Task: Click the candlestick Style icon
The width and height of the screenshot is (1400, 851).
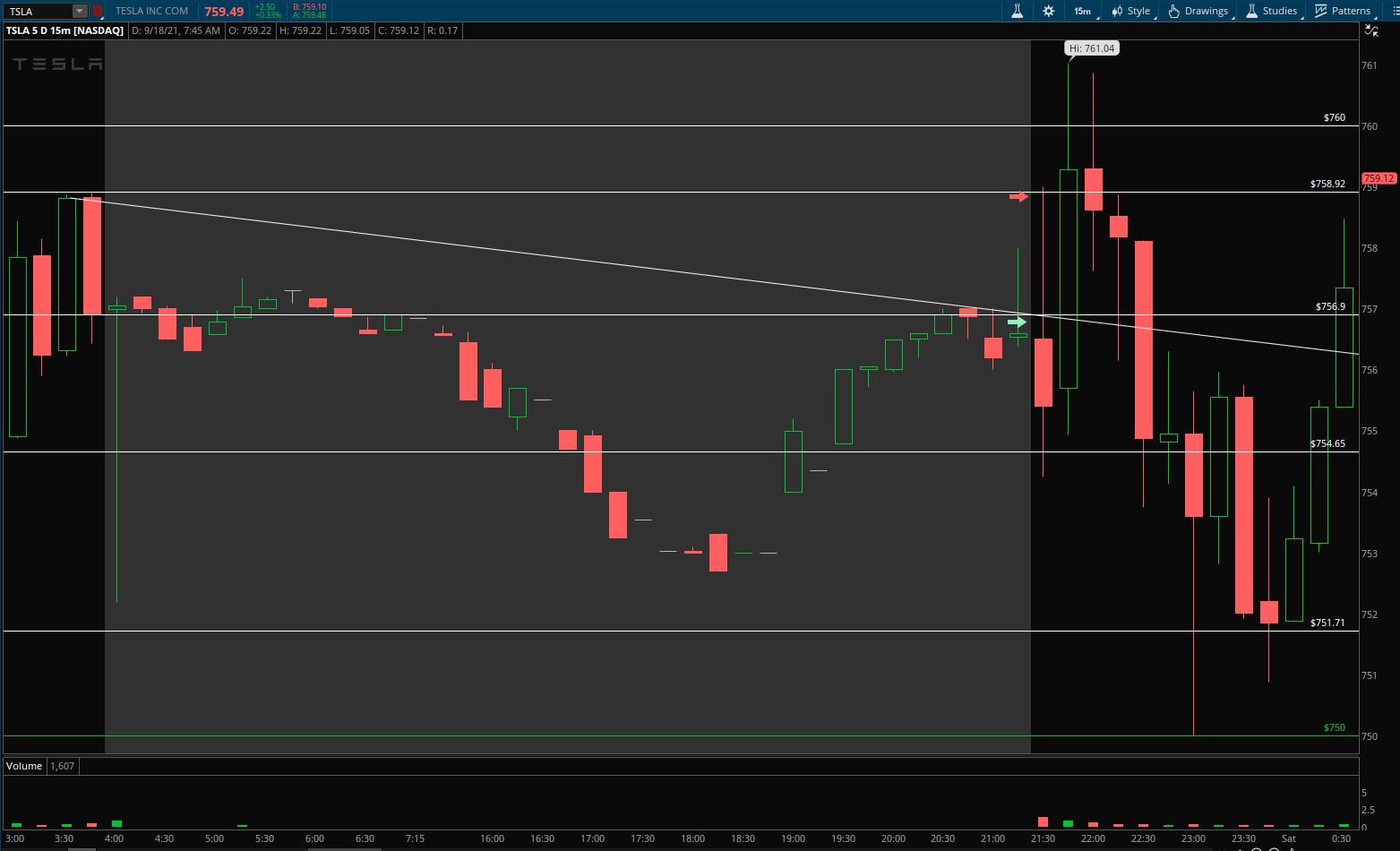Action: coord(1117,11)
